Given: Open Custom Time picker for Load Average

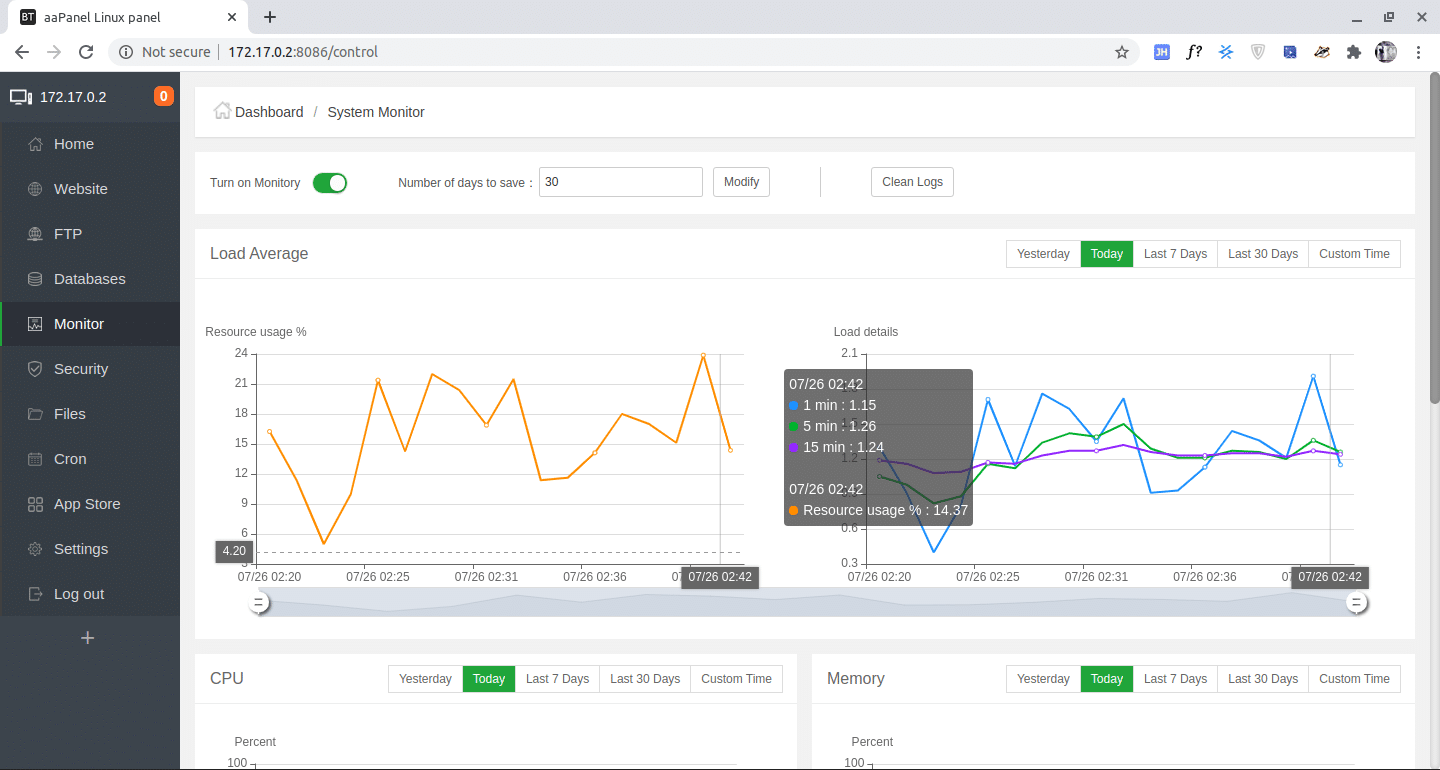Looking at the screenshot, I should click(x=1354, y=254).
